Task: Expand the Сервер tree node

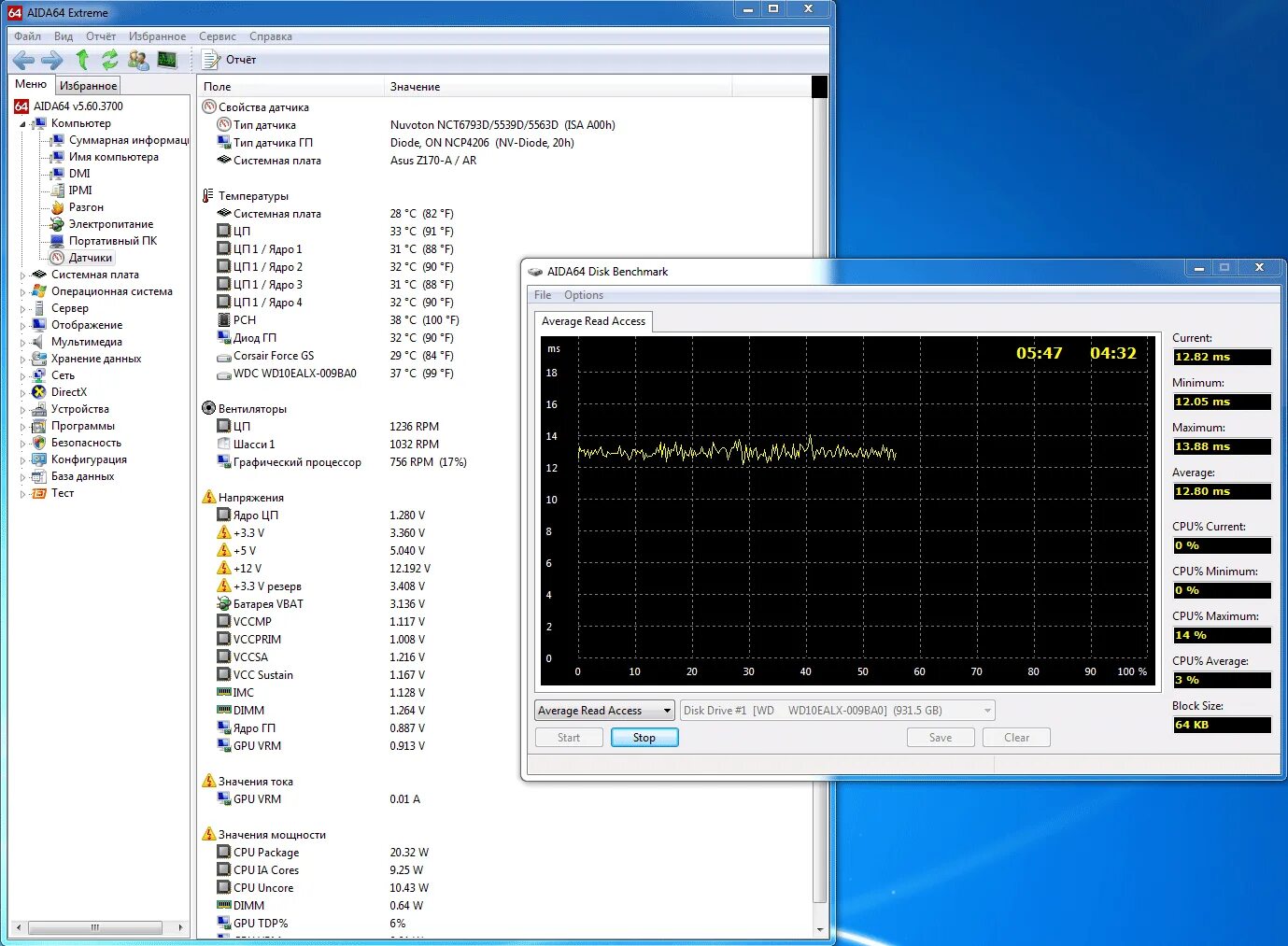Action: 23,309
